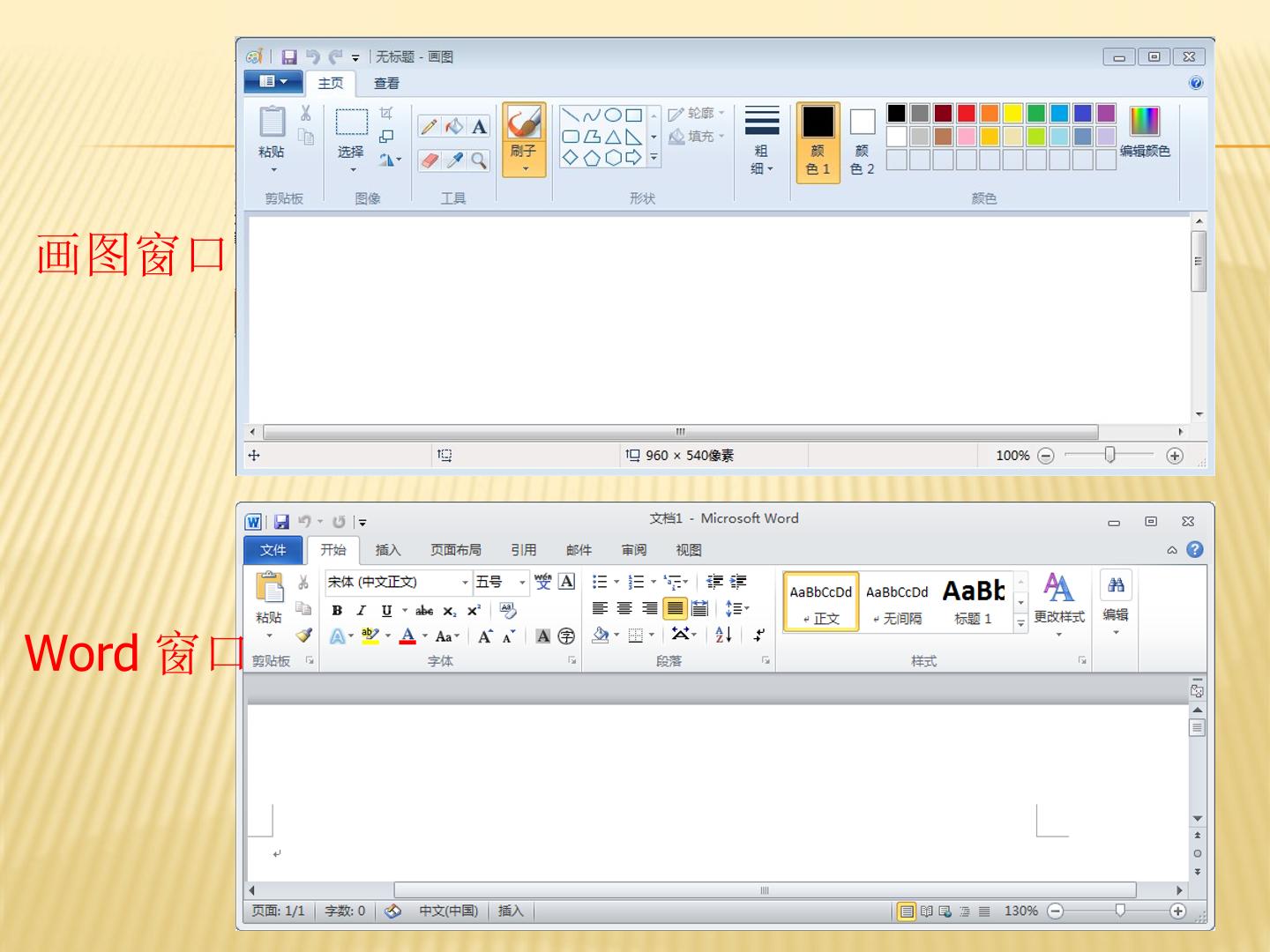1270x952 pixels.
Task: Toggle Bold formatting in Word
Action: point(337,610)
